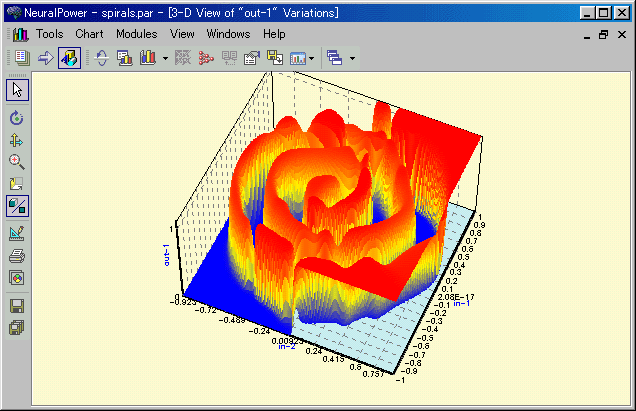
Task: Click the stacked data sheets toolbar icon
Action: 22,58
